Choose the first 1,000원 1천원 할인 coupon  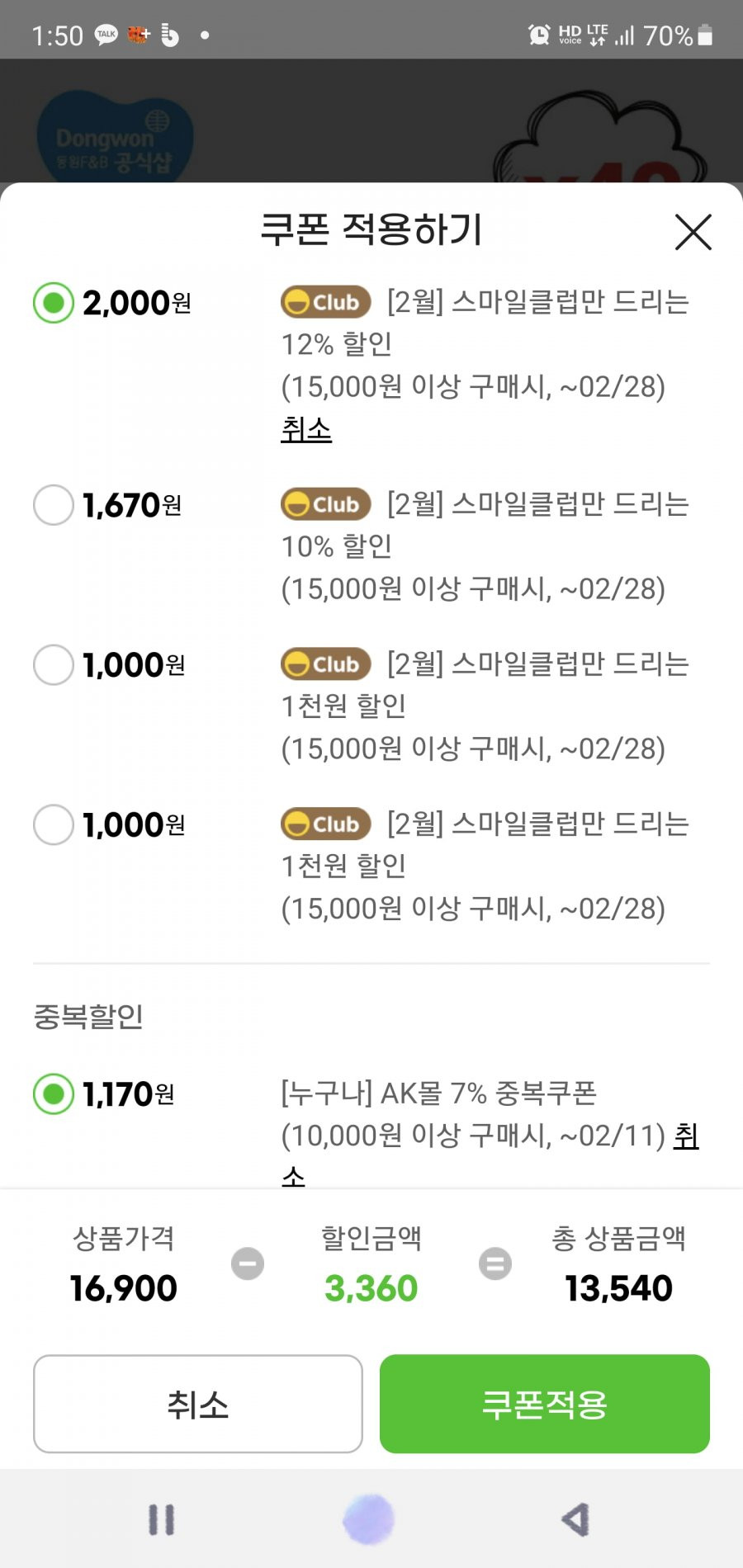[54, 665]
